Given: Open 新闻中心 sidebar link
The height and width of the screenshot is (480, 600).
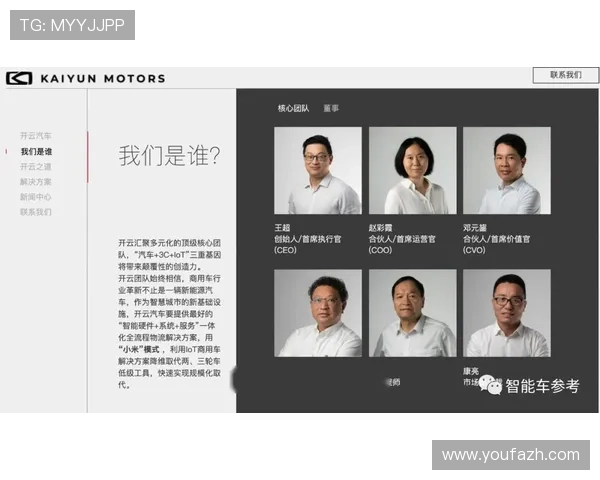Looking at the screenshot, I should 36,197.
